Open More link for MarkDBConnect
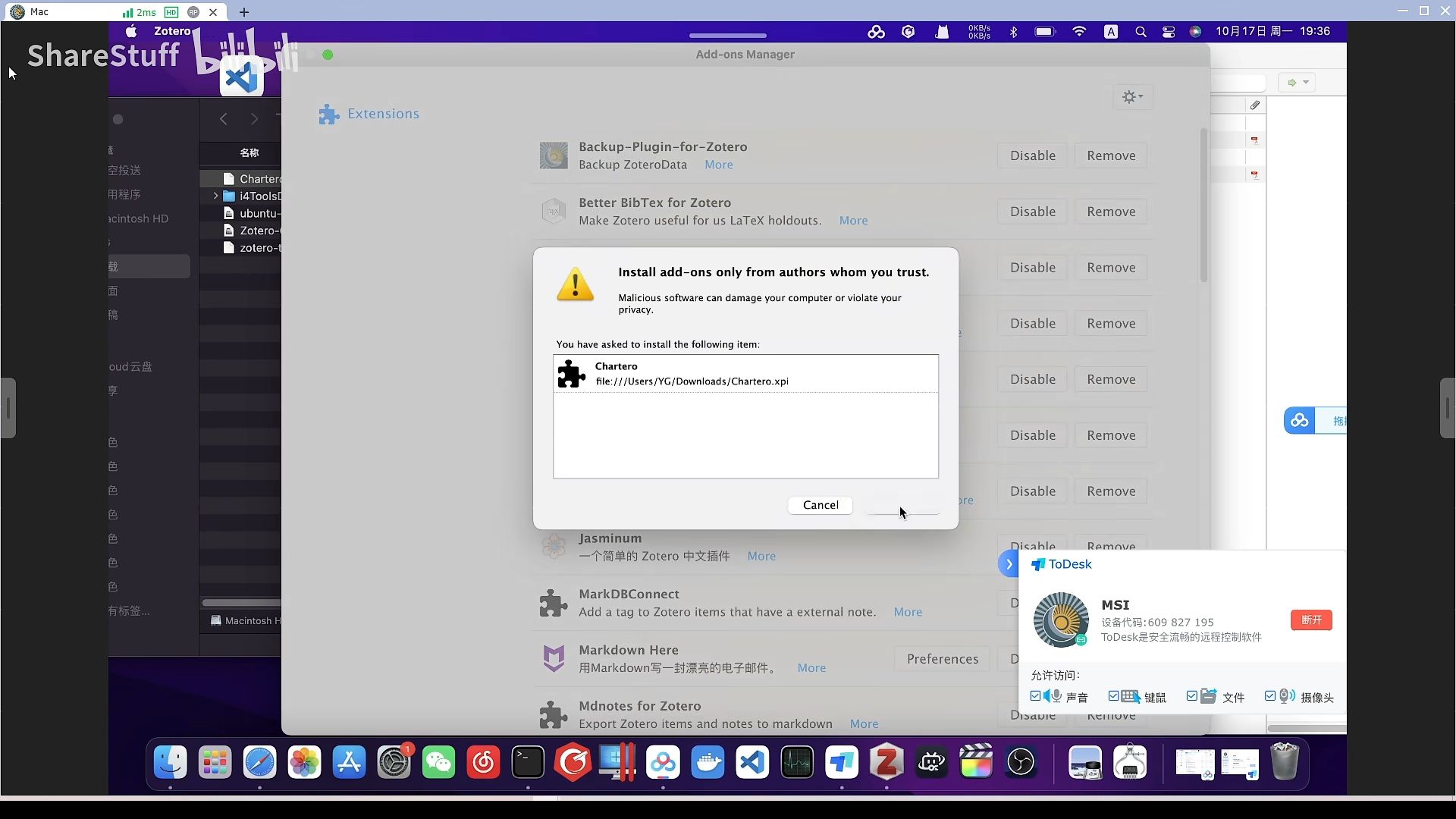The height and width of the screenshot is (819, 1456). [908, 613]
